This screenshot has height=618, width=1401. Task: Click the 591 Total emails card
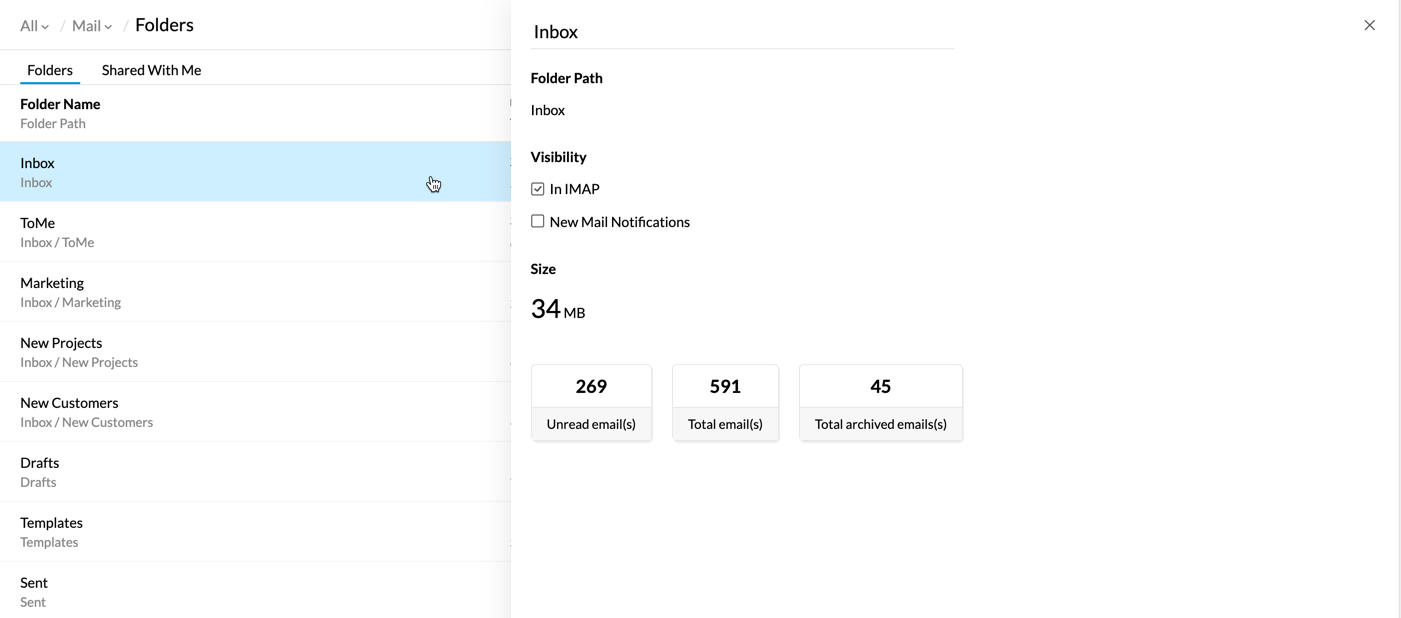(725, 402)
